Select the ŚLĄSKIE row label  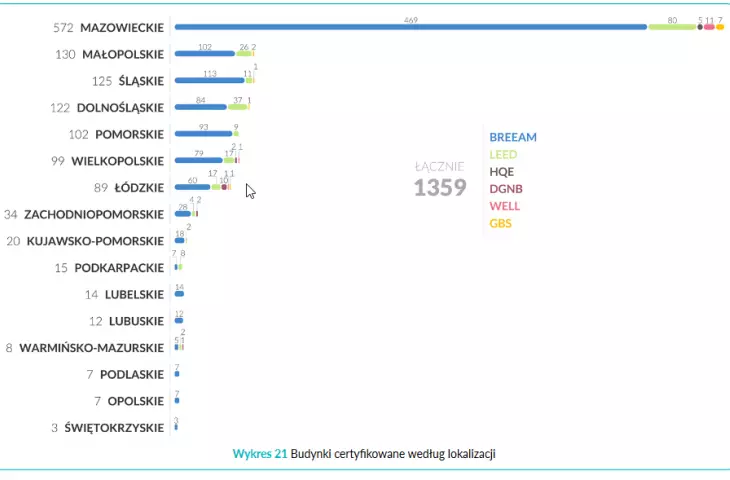[141, 81]
